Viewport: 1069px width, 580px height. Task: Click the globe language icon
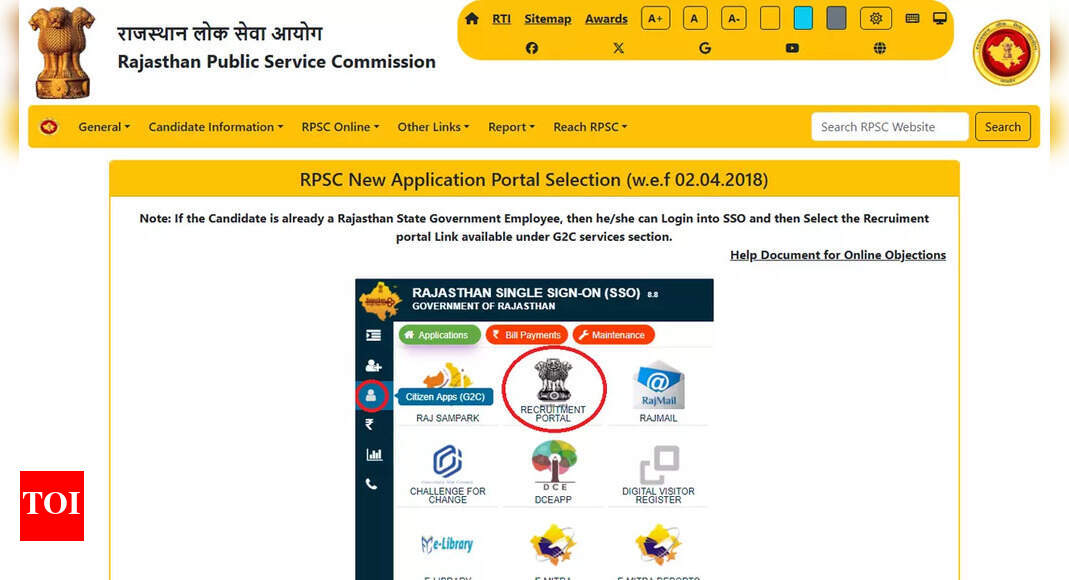pyautogui.click(x=880, y=48)
